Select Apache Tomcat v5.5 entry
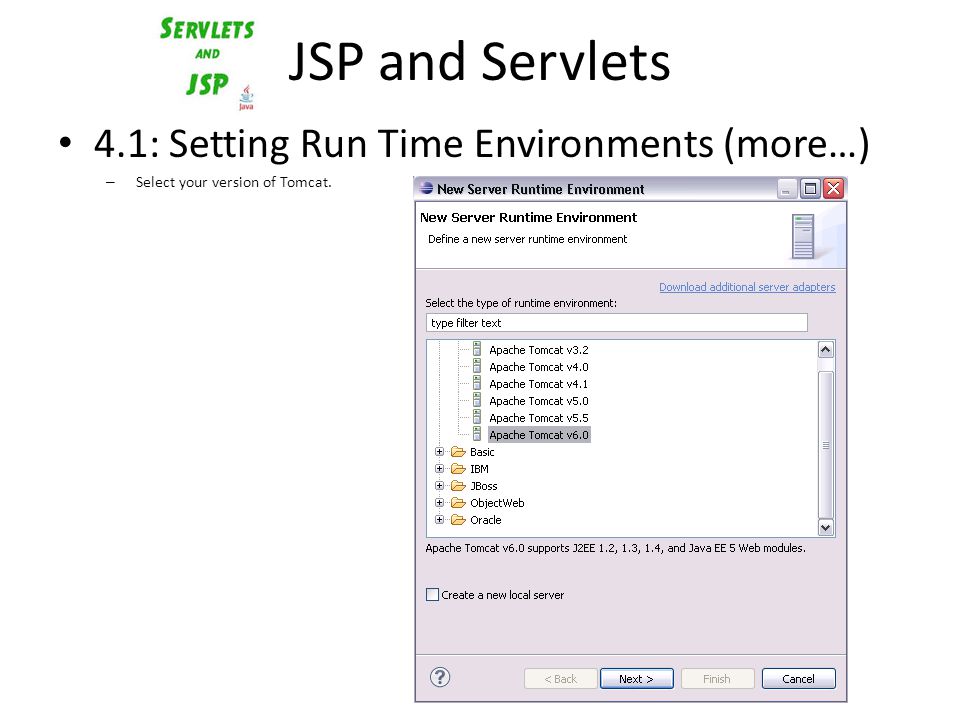This screenshot has height=720, width=960. pyautogui.click(x=539, y=418)
